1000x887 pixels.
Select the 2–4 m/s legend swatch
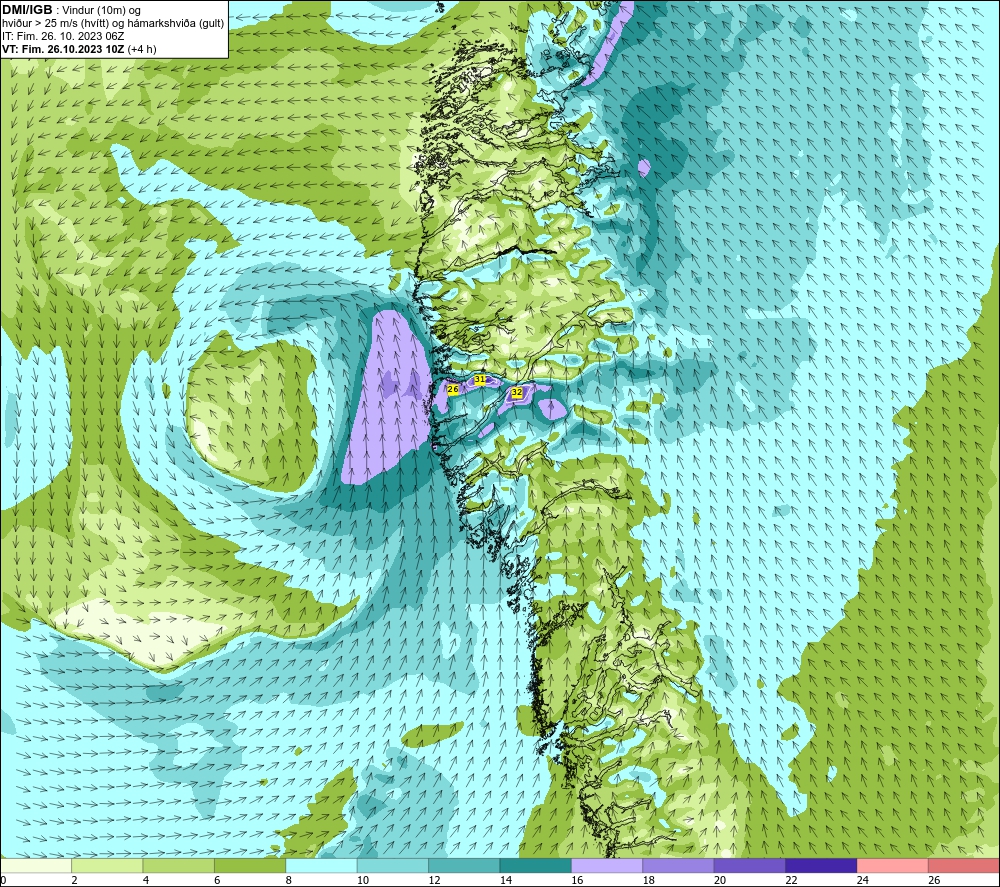coord(107,865)
